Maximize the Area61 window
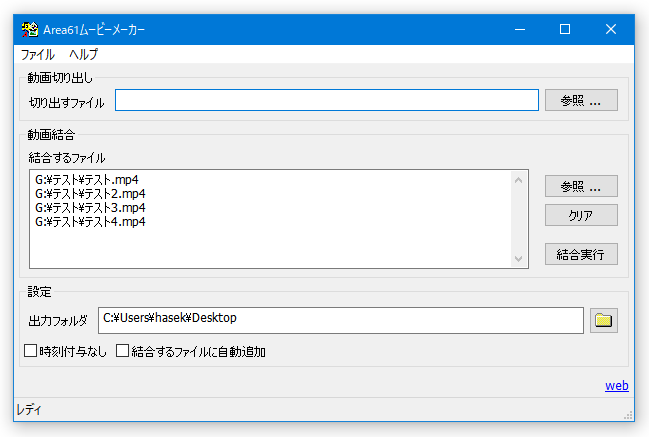Screen dimensions: 649x437 coord(565,29)
